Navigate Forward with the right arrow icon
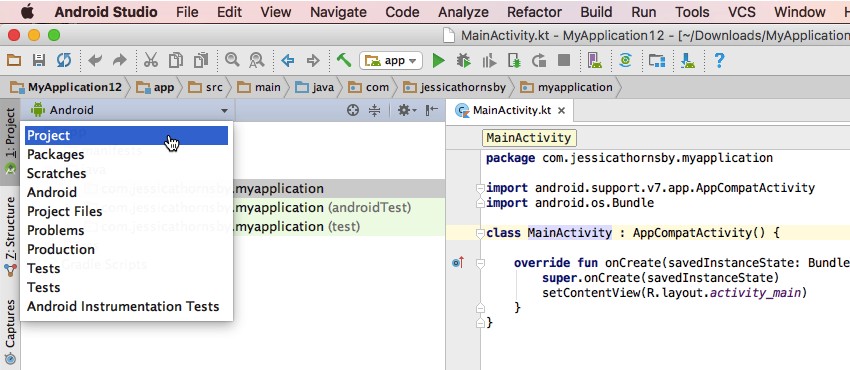The height and width of the screenshot is (370, 850). (313, 60)
